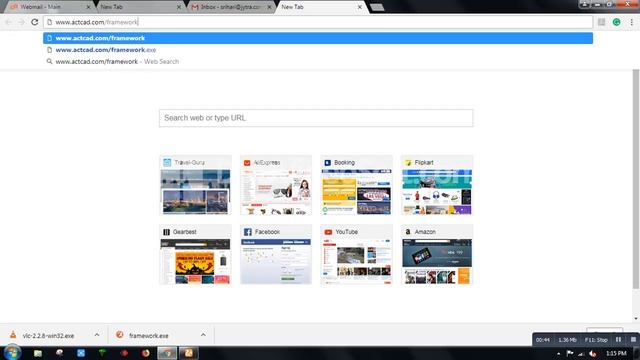
Task: Click the address bar with actcad URL
Action: pyautogui.click(x=318, y=22)
